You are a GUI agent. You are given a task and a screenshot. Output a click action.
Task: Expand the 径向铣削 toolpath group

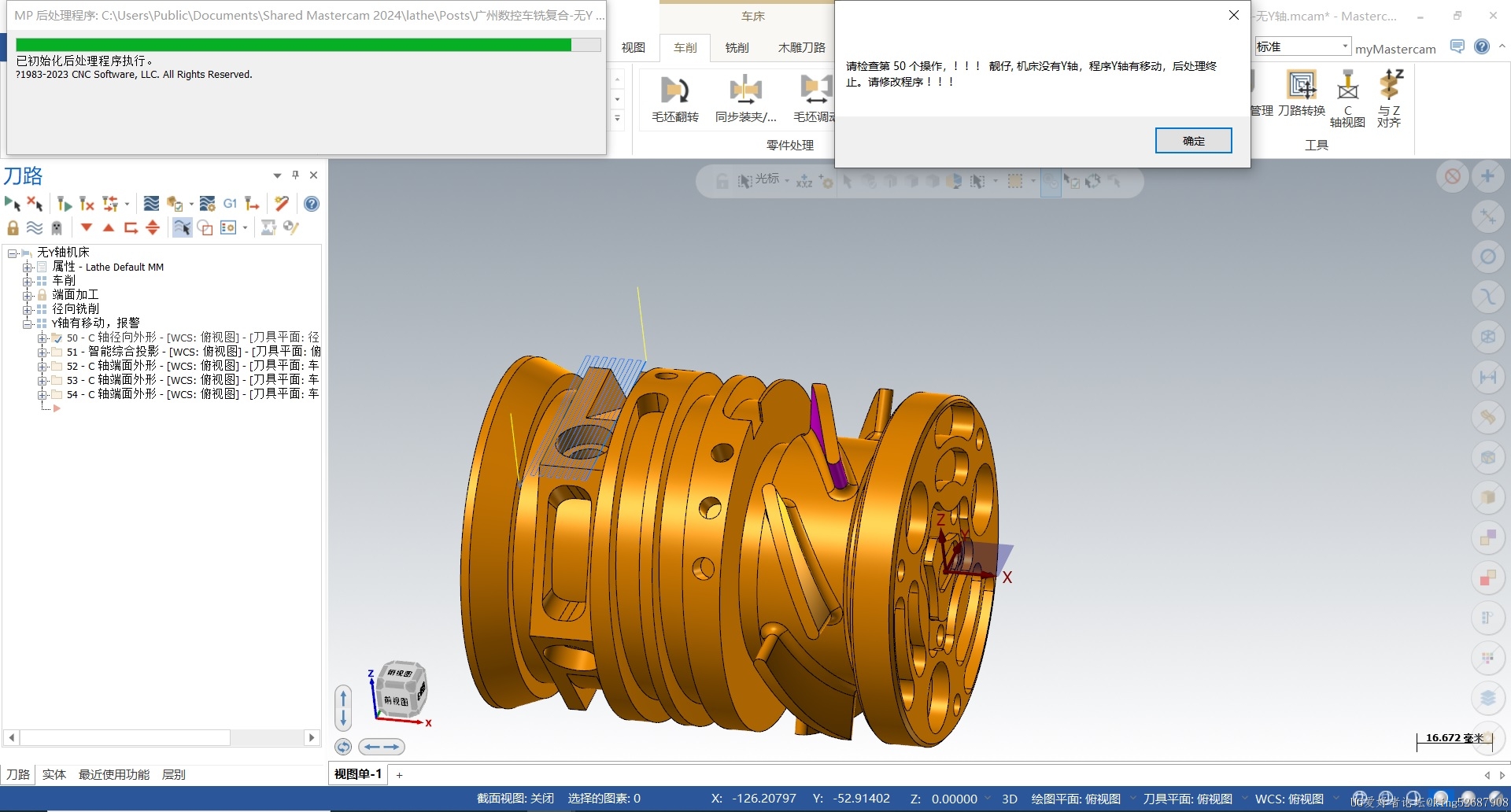pos(28,310)
